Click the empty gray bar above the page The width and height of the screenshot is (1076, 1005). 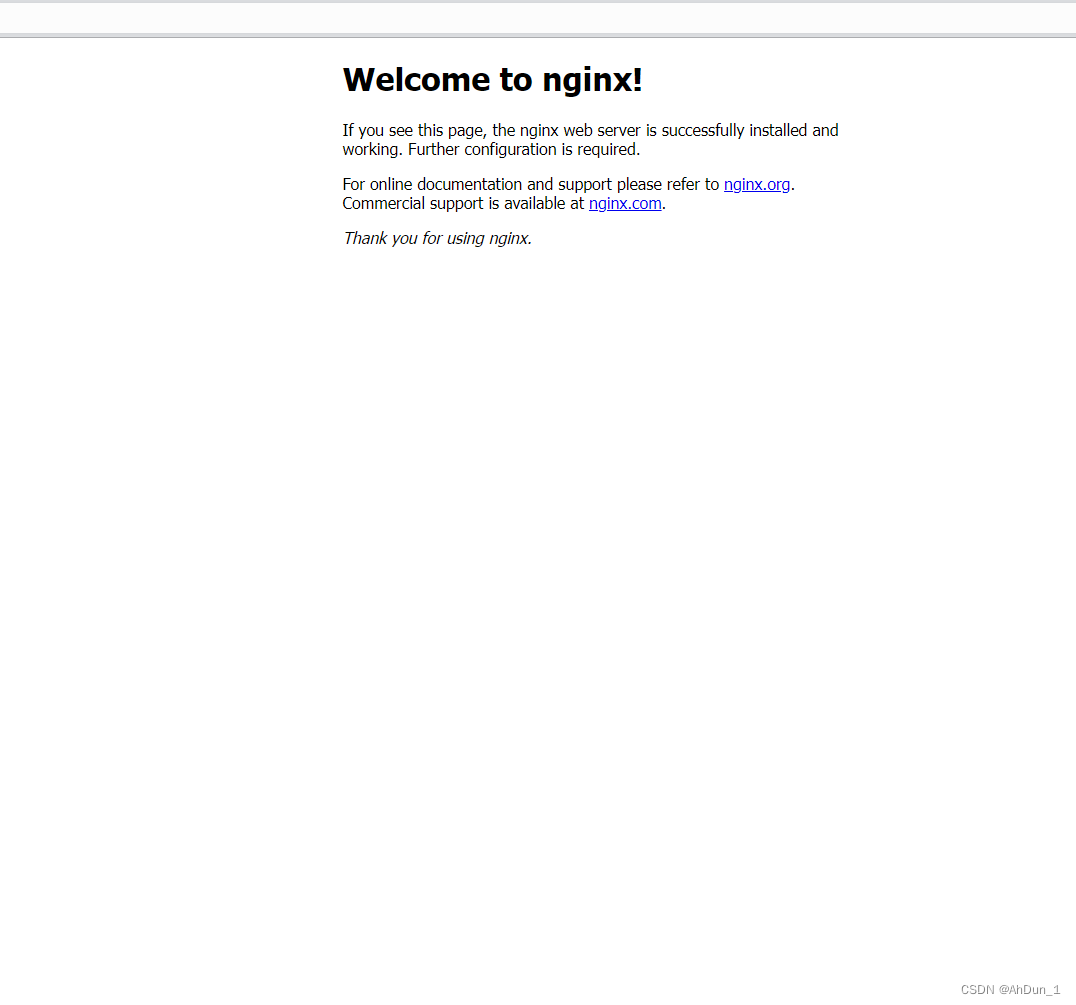click(x=538, y=18)
